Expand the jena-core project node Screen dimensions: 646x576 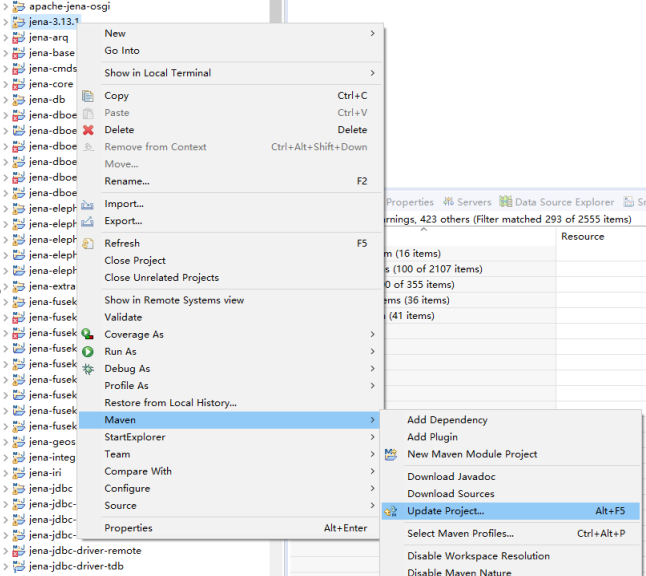[5, 84]
